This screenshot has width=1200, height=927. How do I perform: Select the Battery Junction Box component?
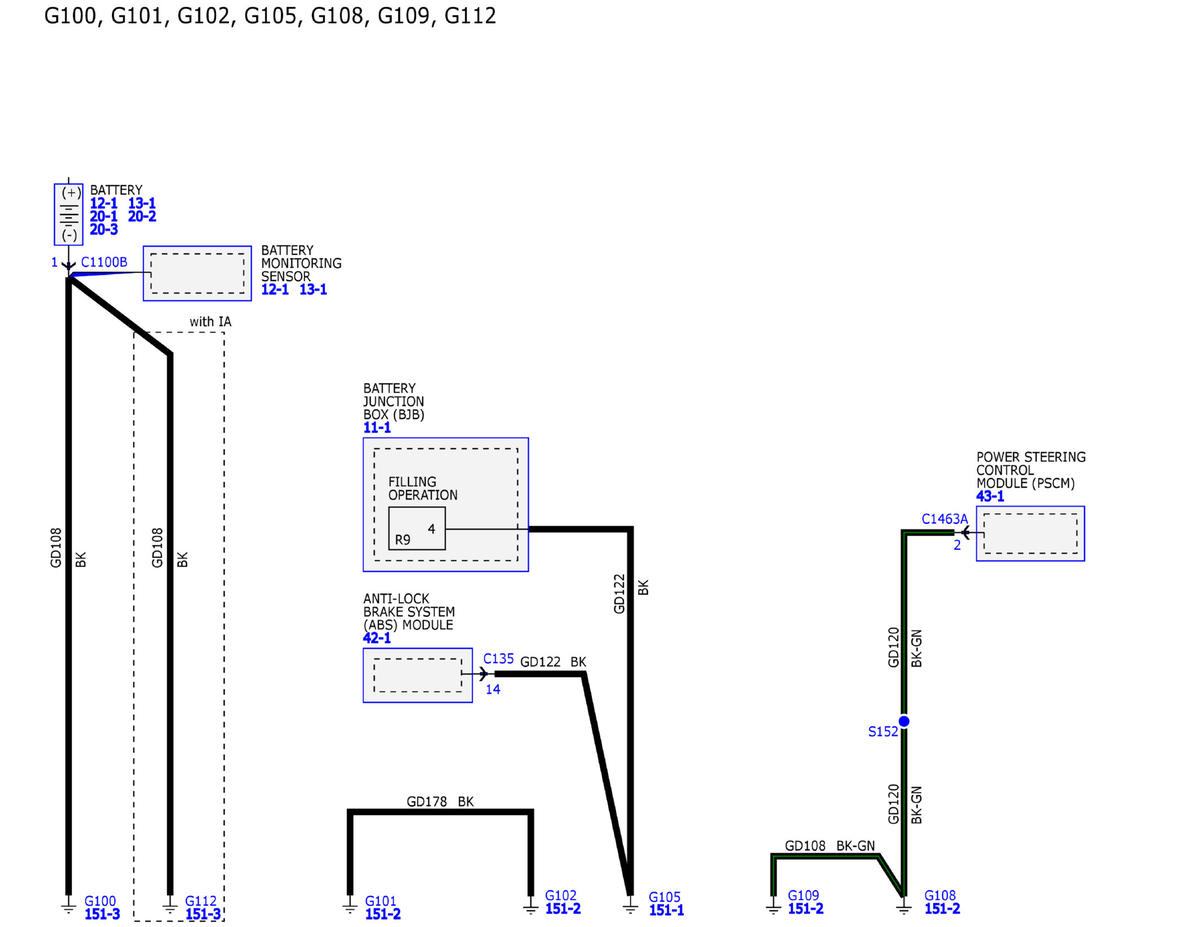[x=445, y=504]
